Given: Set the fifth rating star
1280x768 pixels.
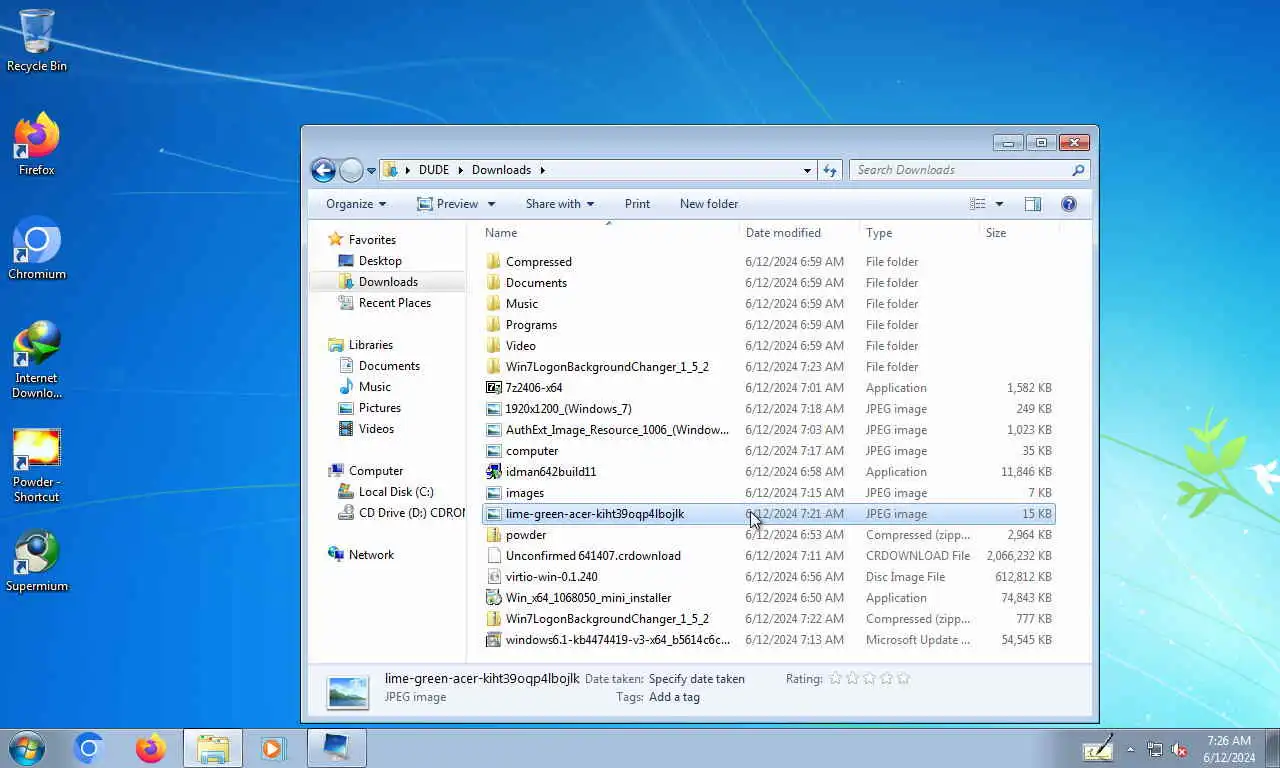Looking at the screenshot, I should (x=903, y=678).
